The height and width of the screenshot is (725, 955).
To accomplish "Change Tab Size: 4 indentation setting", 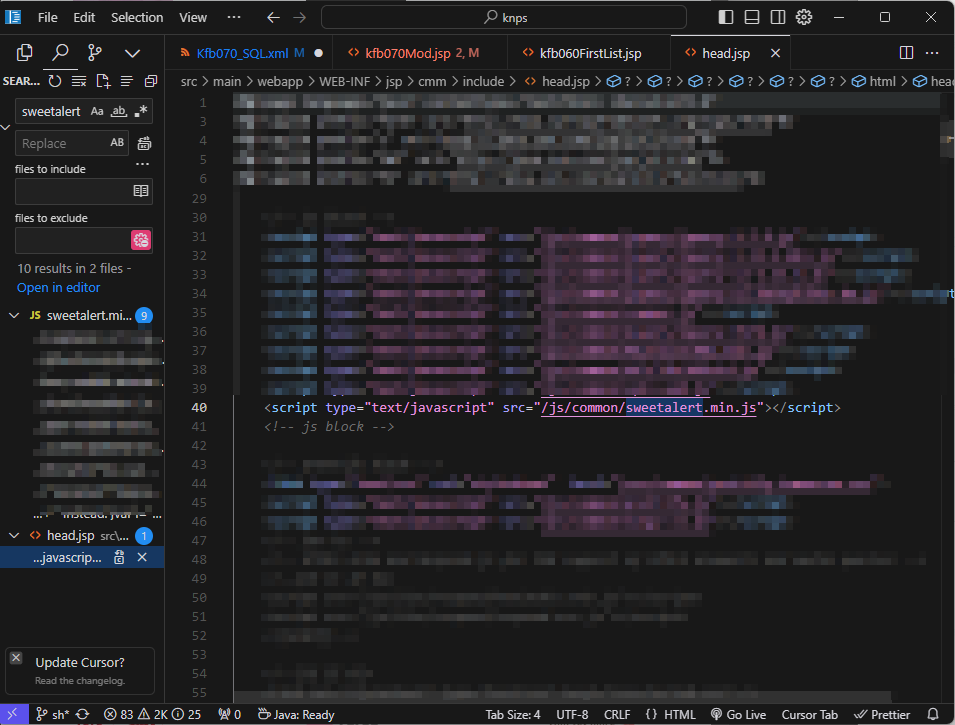I will coord(512,714).
